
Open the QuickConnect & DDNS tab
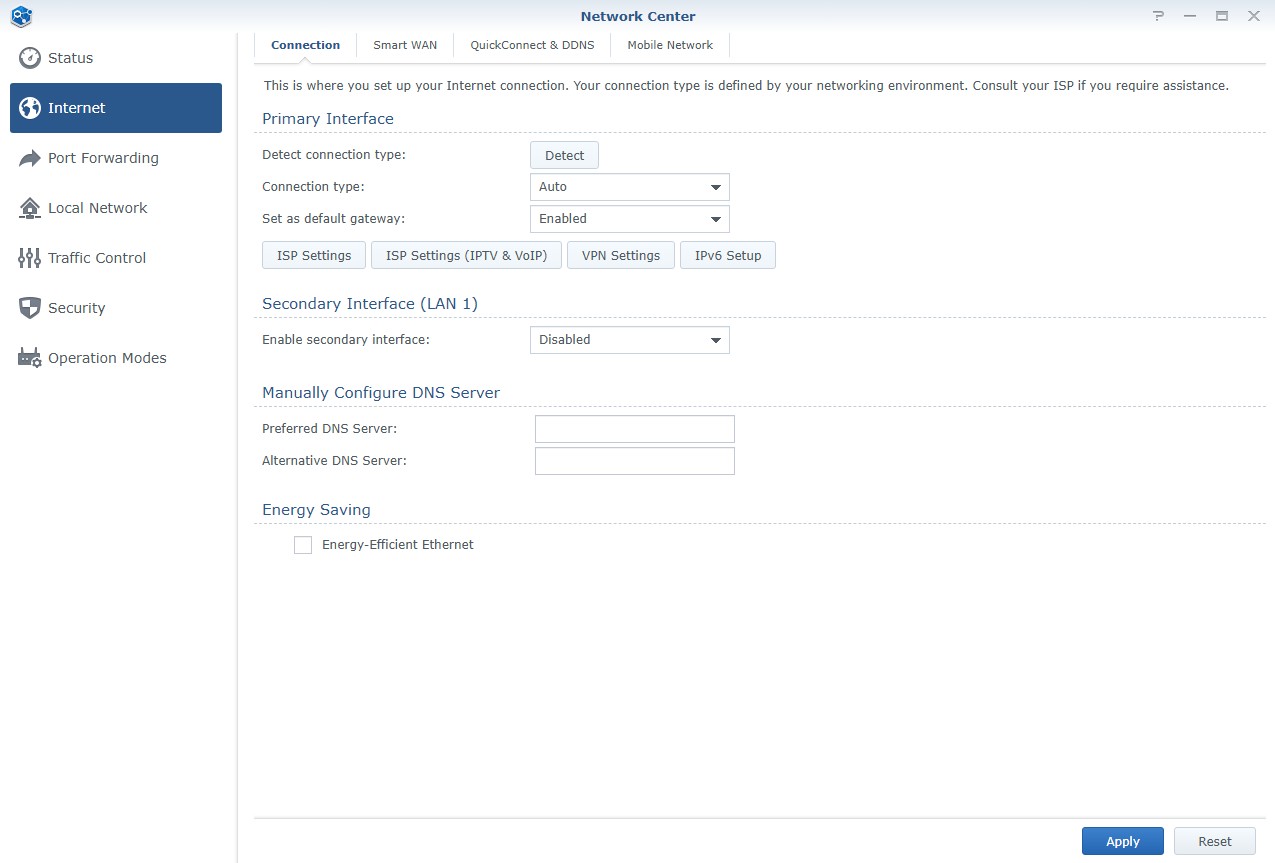(x=532, y=45)
